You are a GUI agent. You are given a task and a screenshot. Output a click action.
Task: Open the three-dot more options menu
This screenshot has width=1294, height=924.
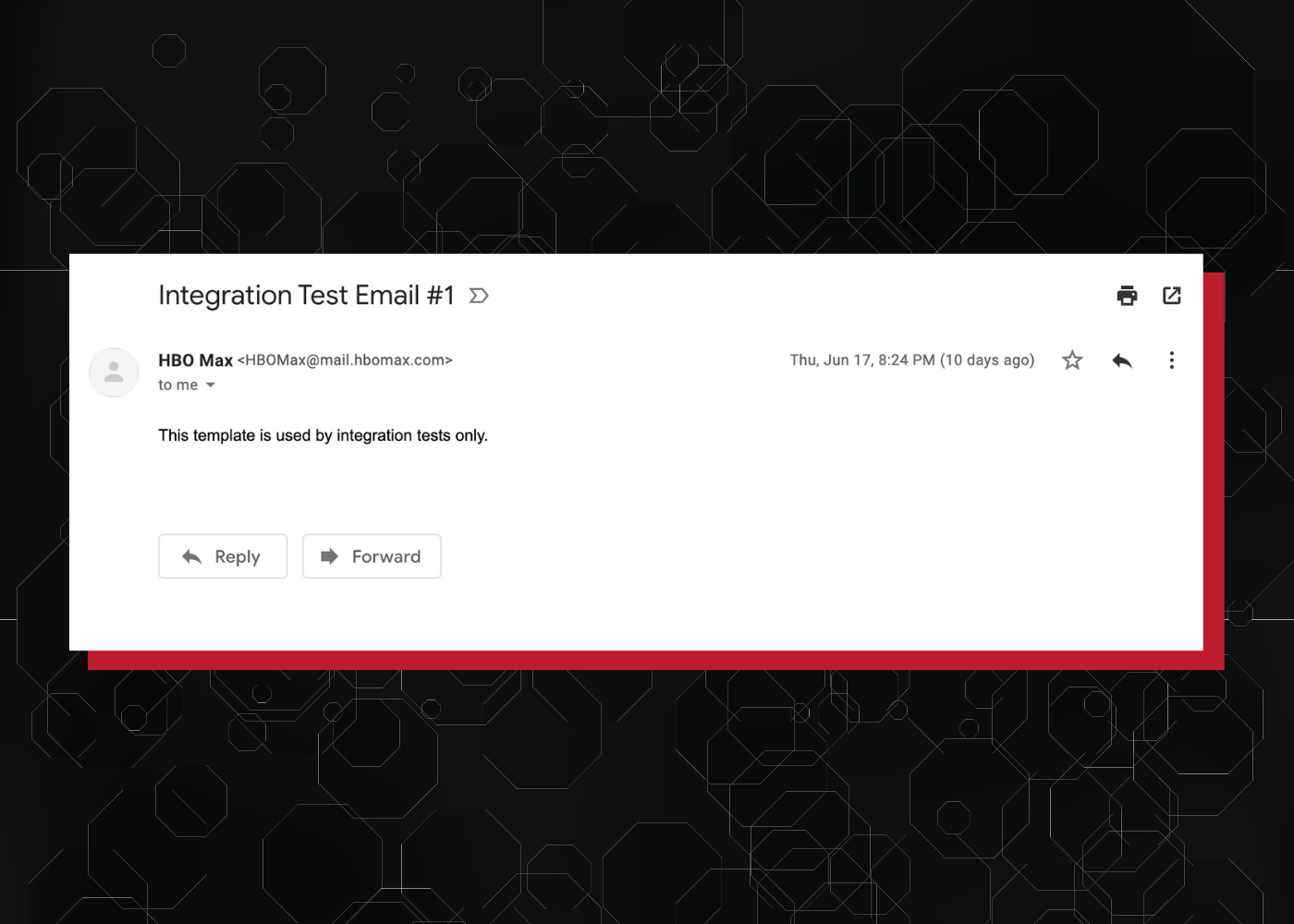tap(1171, 360)
